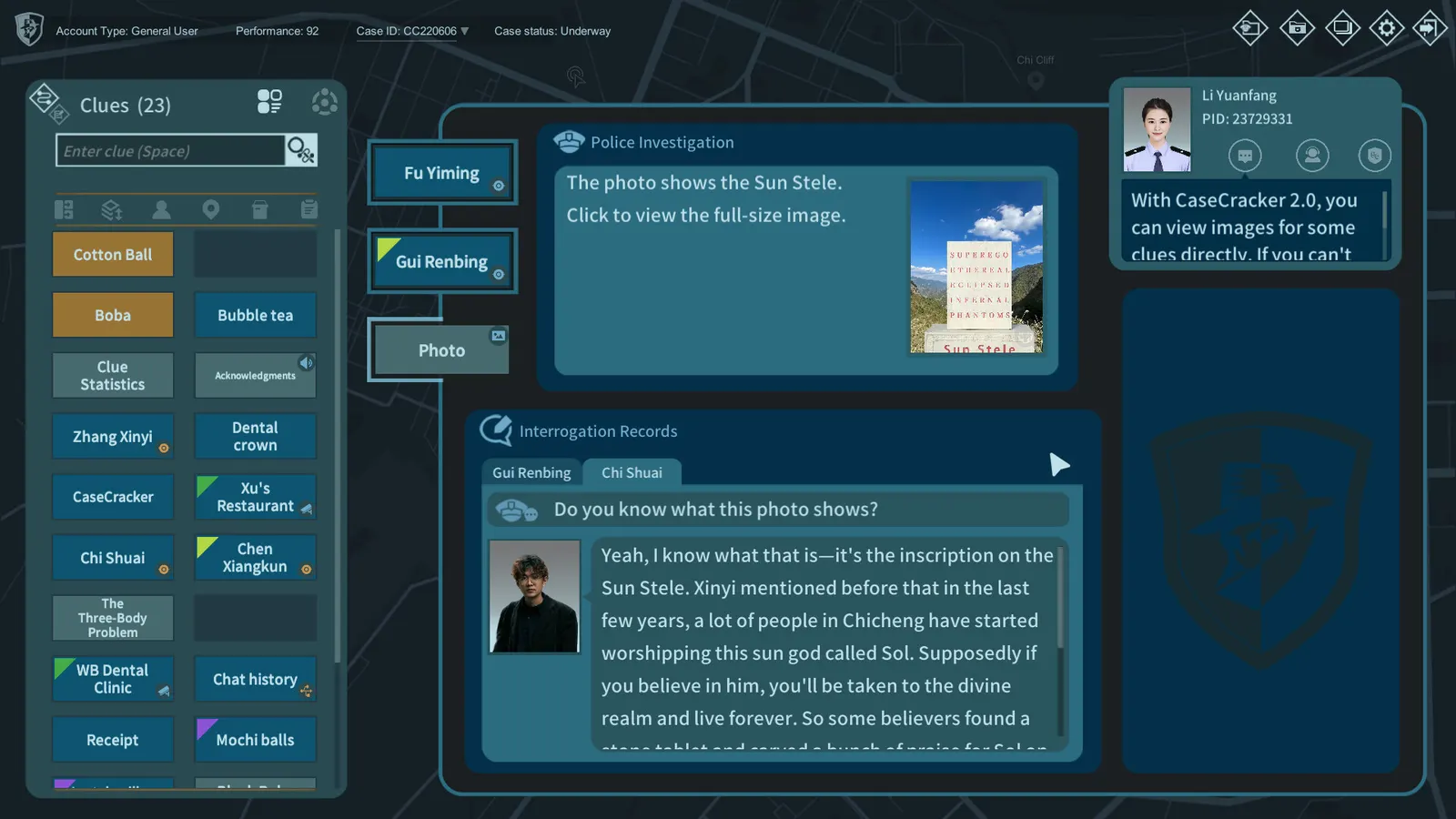Filter clues by person icon
1456x819 pixels.
tap(161, 210)
